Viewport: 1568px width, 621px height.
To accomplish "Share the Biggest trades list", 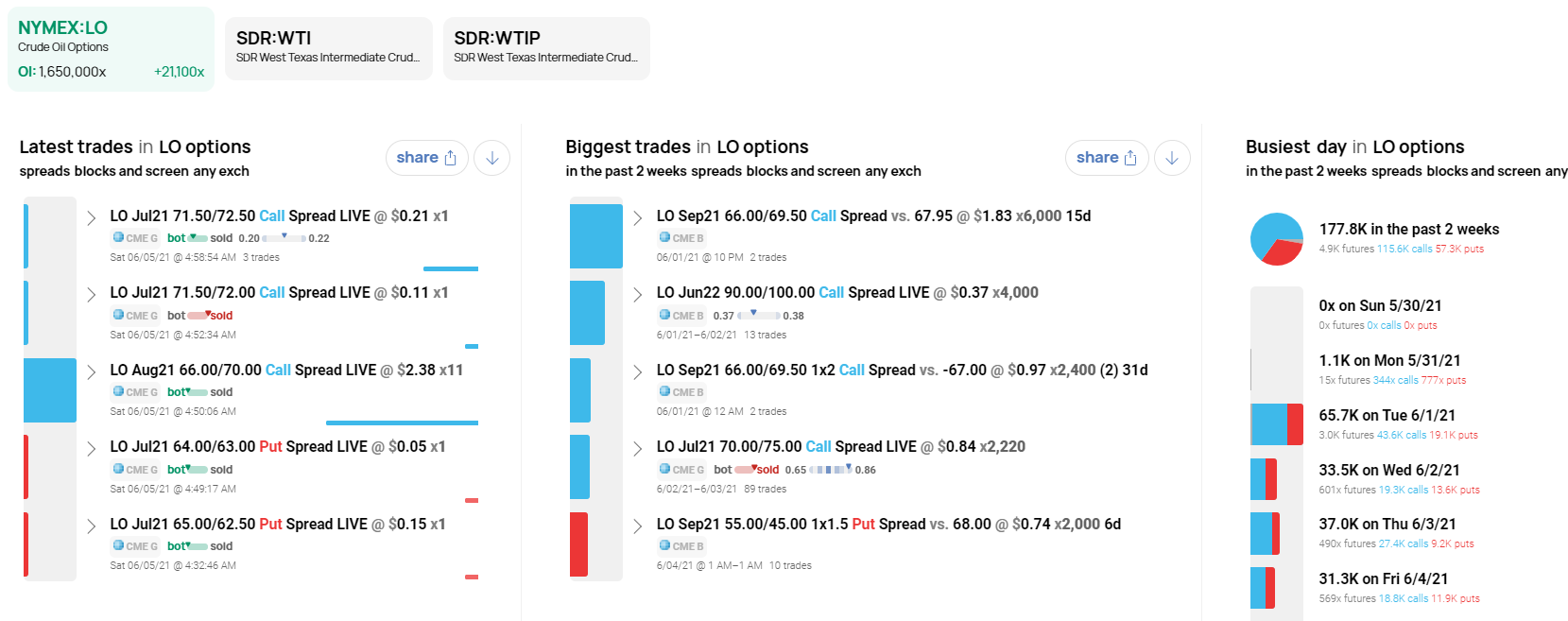I will [1107, 158].
